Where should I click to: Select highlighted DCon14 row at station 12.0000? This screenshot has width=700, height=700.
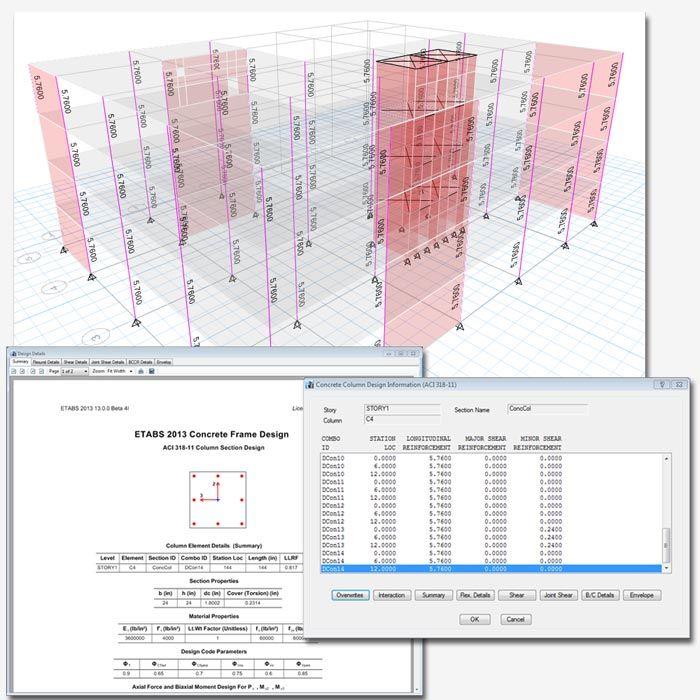(491, 569)
